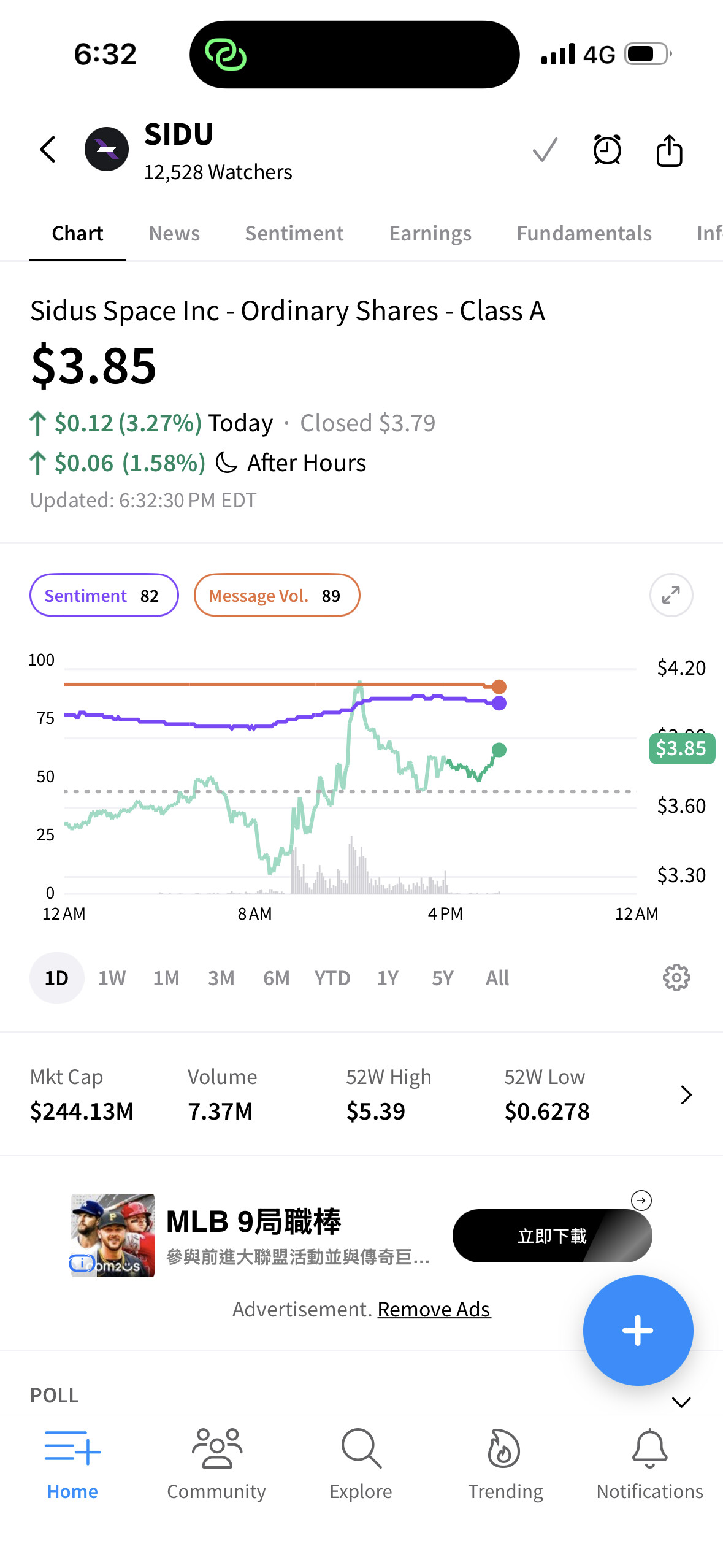Expand the POLL section chevron
Image resolution: width=723 pixels, height=1568 pixels.
[x=681, y=1402]
